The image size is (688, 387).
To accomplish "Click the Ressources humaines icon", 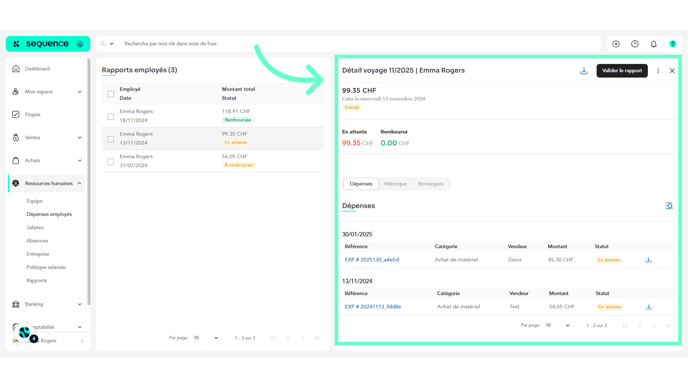I will pos(16,183).
